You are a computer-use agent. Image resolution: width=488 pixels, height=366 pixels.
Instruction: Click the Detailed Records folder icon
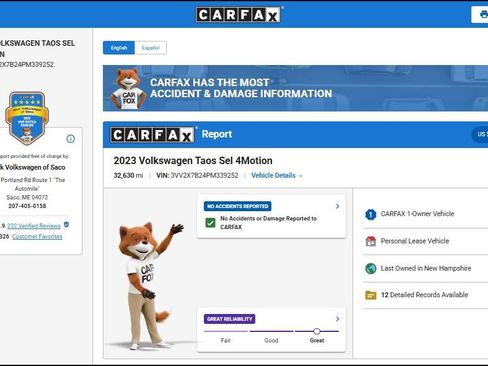click(371, 295)
